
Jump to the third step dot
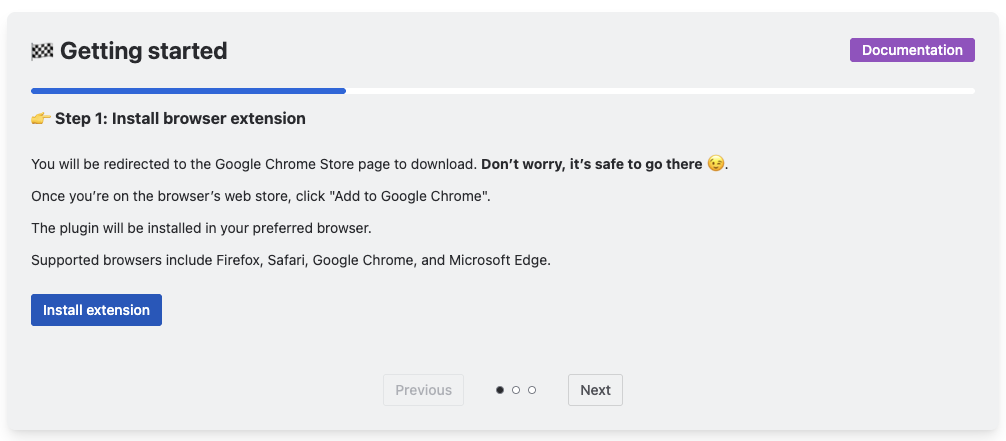(x=532, y=390)
